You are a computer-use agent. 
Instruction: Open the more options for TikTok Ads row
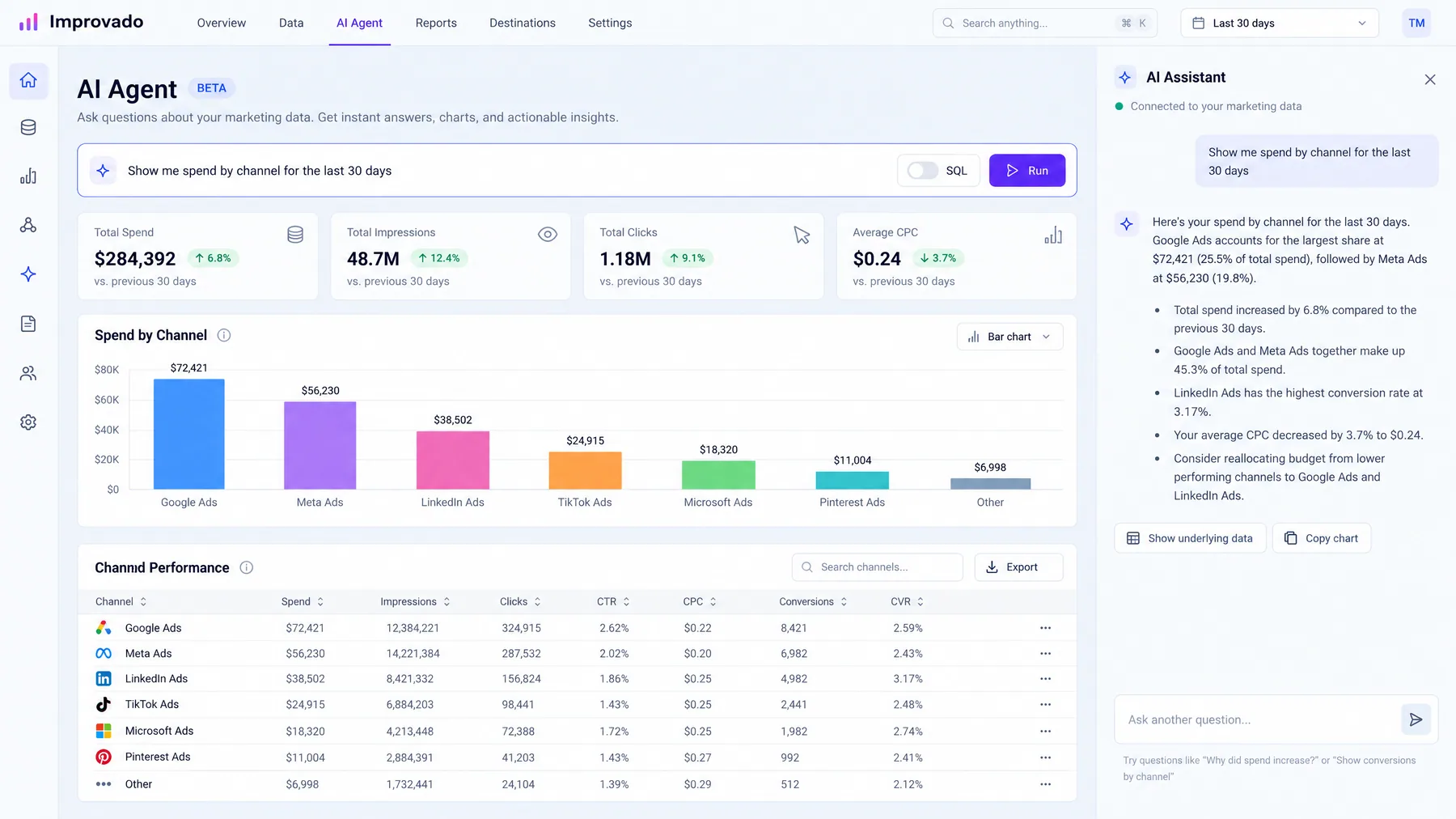click(x=1045, y=704)
